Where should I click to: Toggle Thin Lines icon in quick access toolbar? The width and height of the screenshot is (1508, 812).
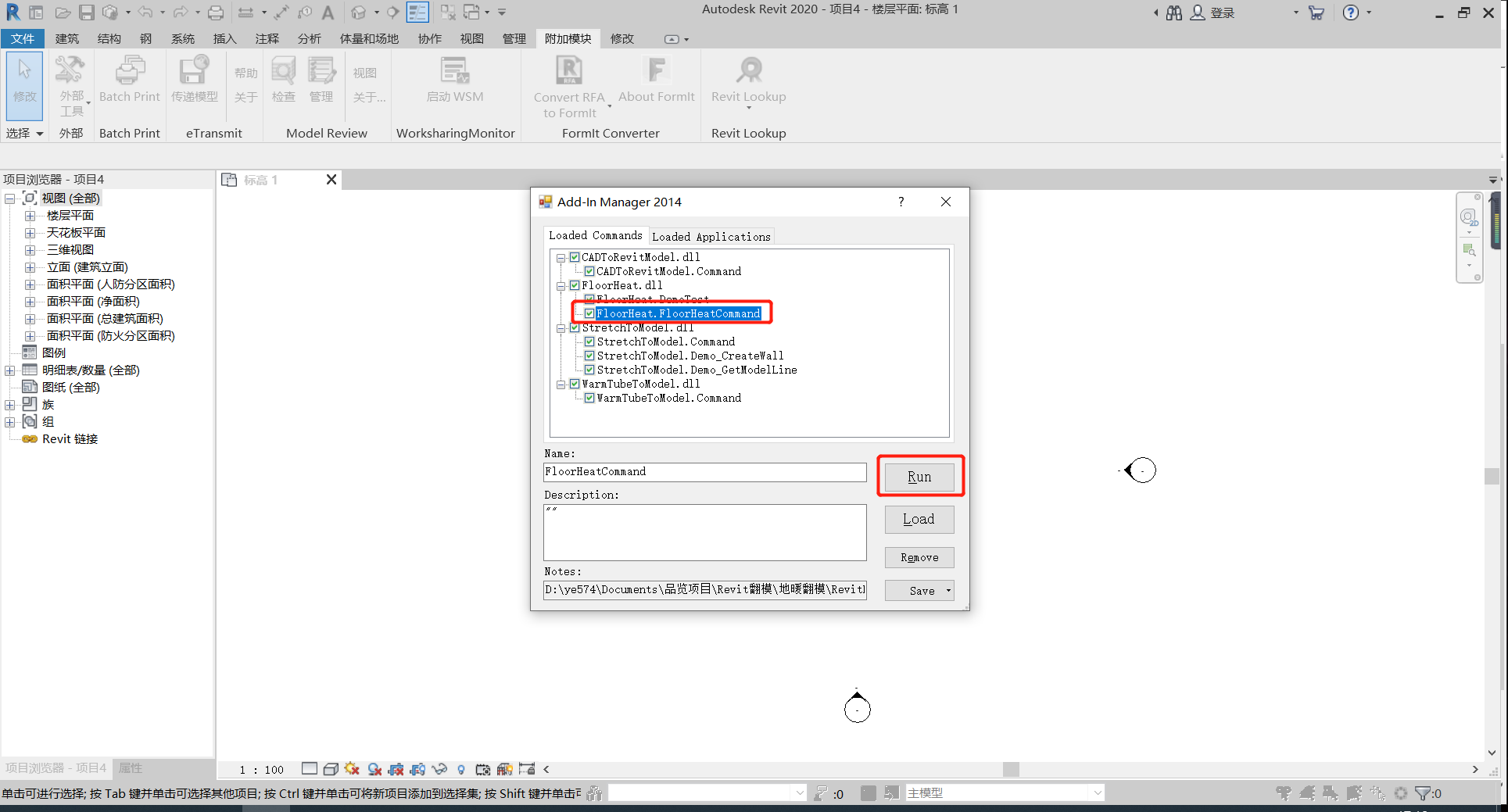[x=417, y=13]
